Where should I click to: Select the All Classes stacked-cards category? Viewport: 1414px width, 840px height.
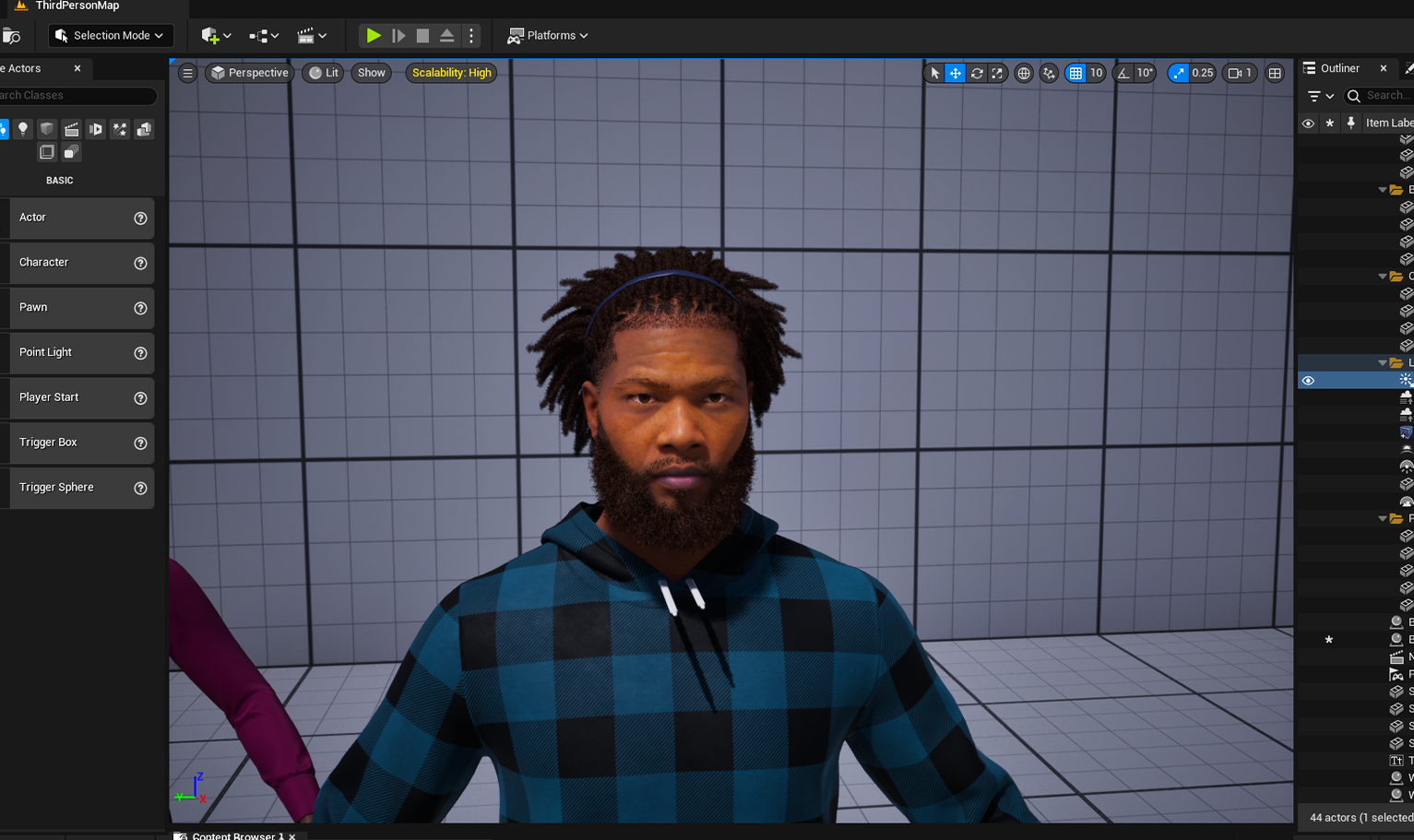coord(71,152)
